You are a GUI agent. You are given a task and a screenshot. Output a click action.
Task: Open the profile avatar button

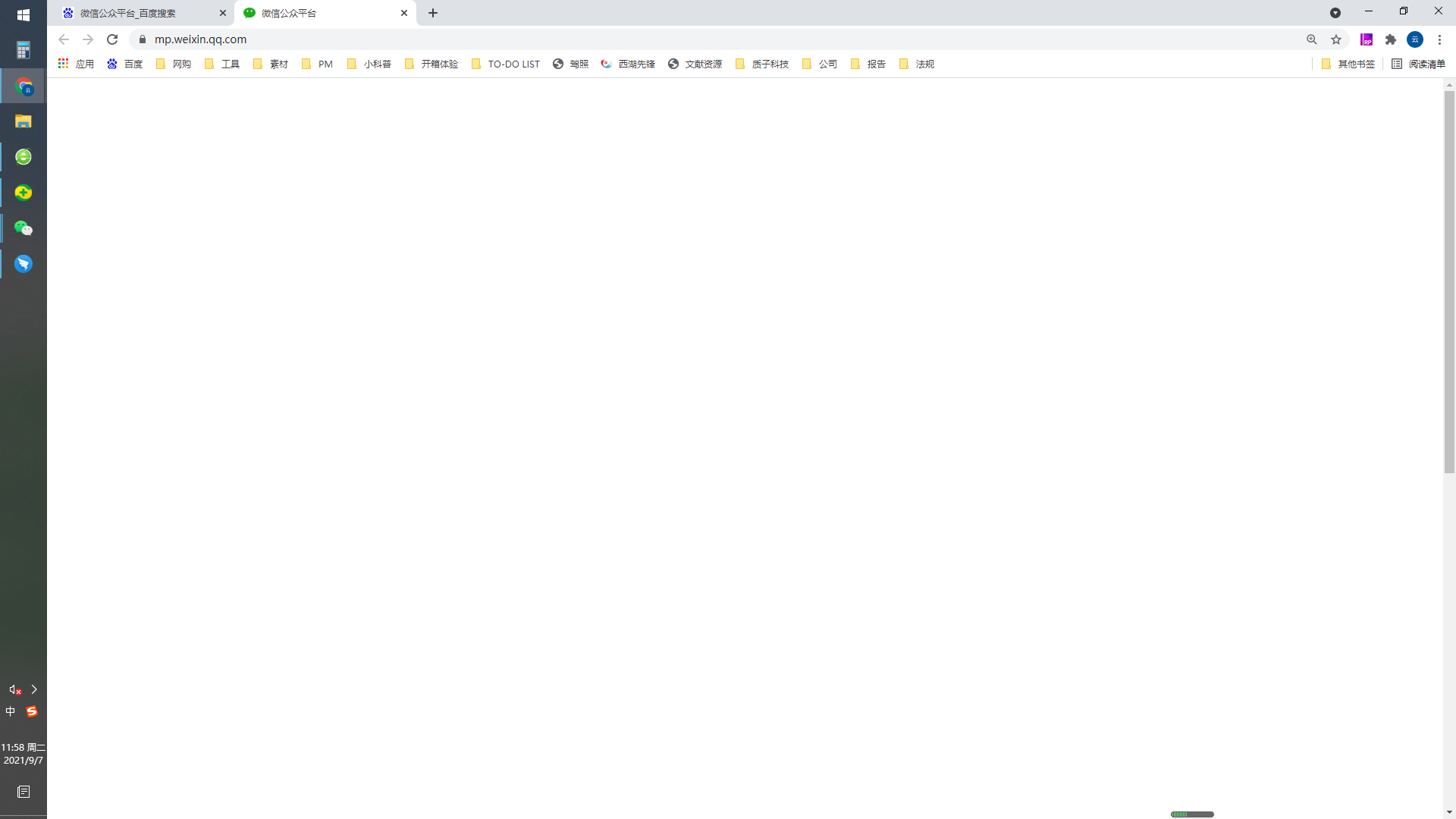tap(1415, 39)
